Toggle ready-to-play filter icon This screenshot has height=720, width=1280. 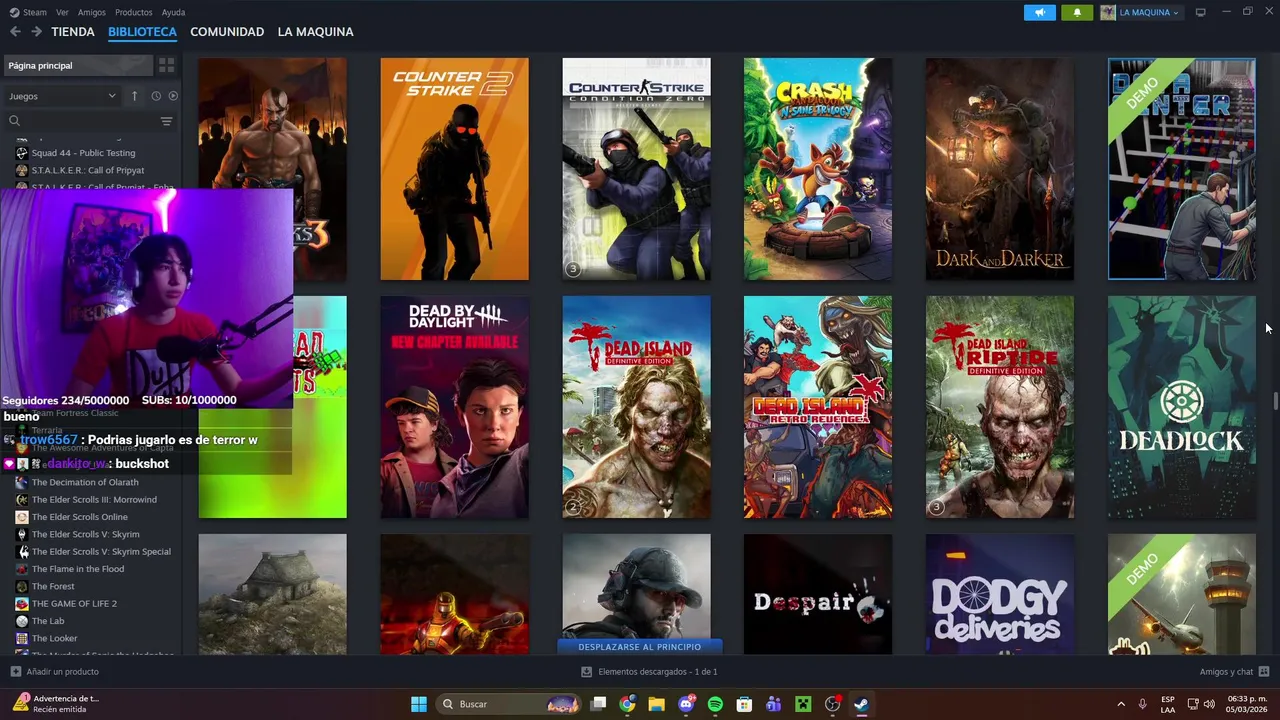(x=173, y=96)
